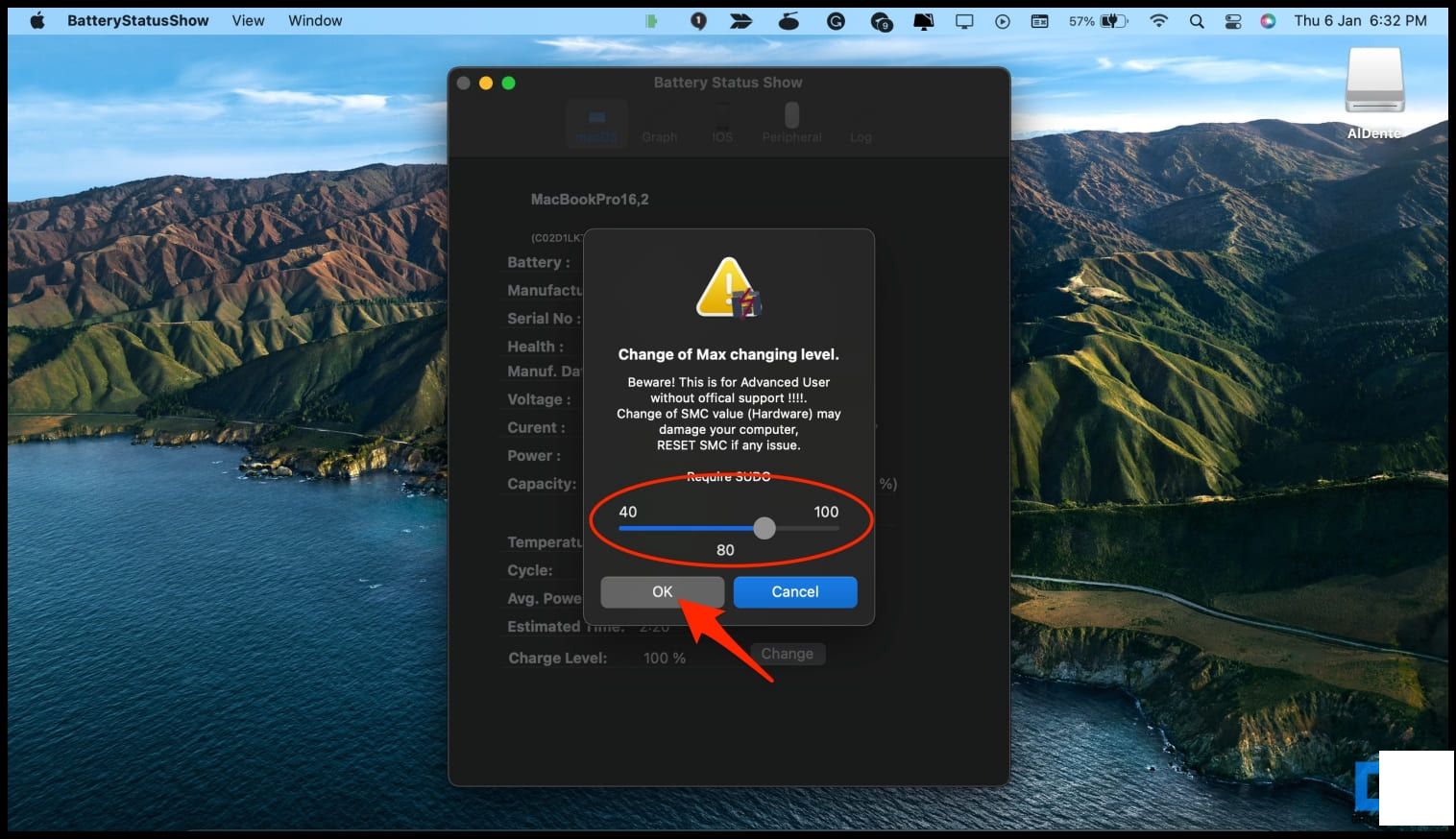This screenshot has height=839, width=1456.
Task: Click the slider maximum label 100
Action: pos(826,512)
